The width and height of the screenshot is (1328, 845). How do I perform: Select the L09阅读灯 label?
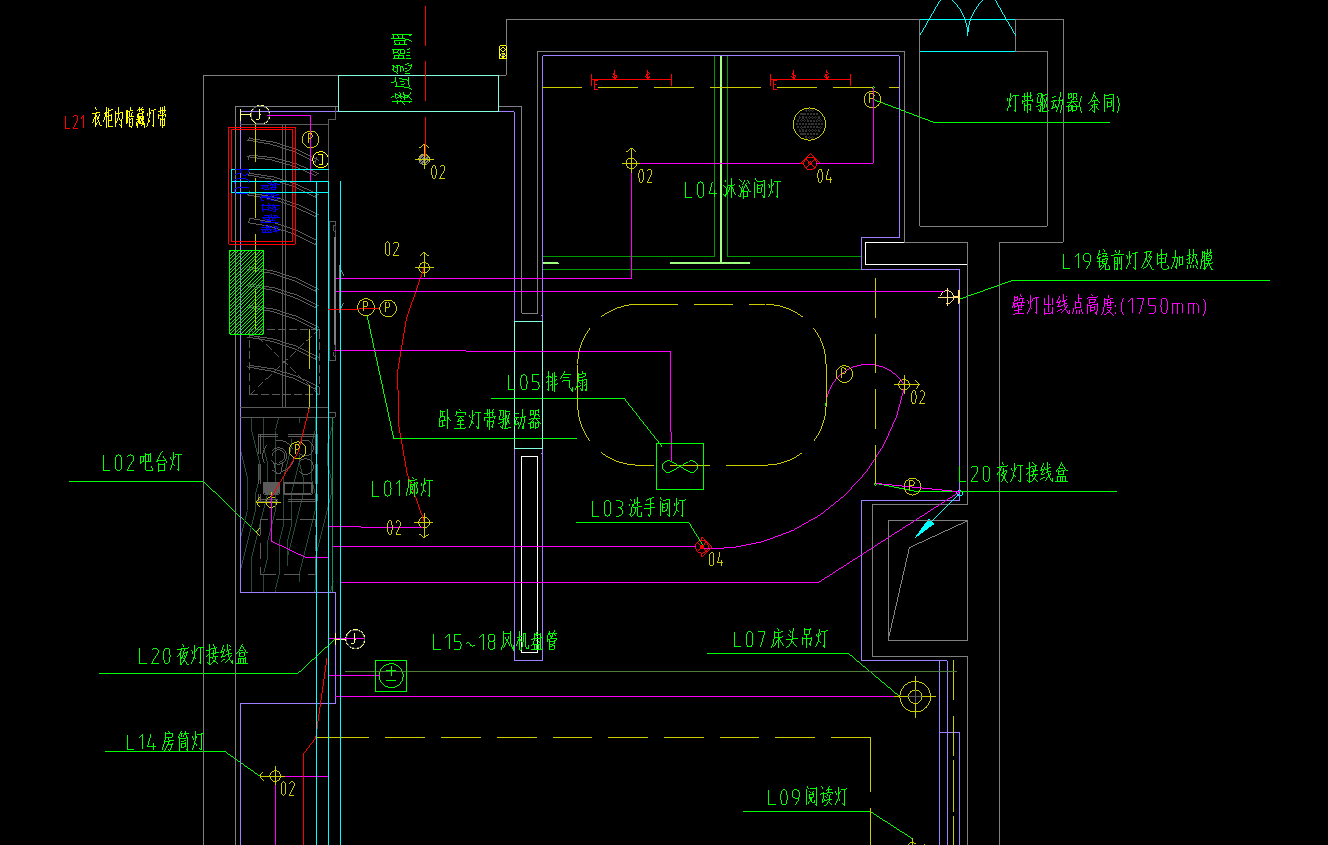807,797
